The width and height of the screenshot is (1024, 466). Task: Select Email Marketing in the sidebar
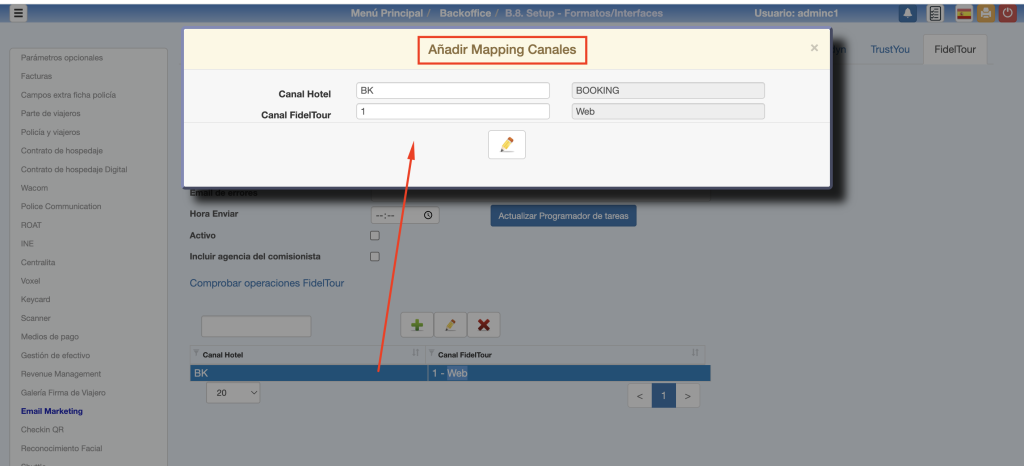(x=52, y=411)
